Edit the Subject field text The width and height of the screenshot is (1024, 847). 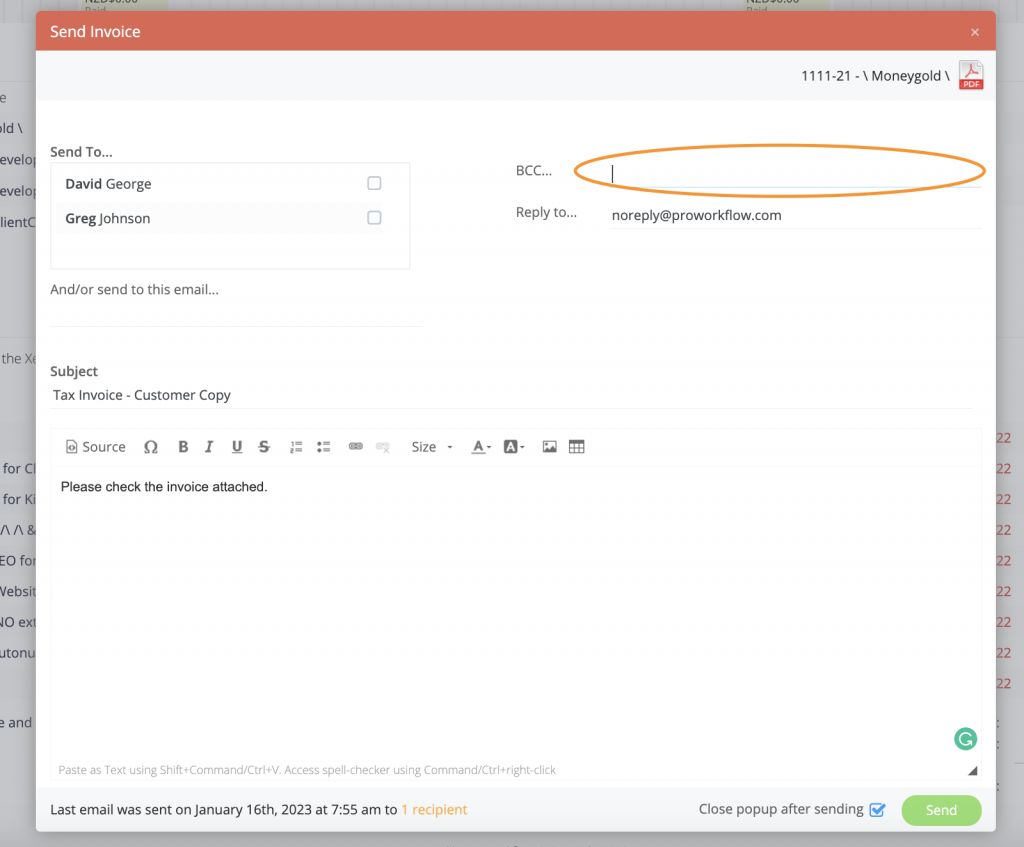(511, 395)
